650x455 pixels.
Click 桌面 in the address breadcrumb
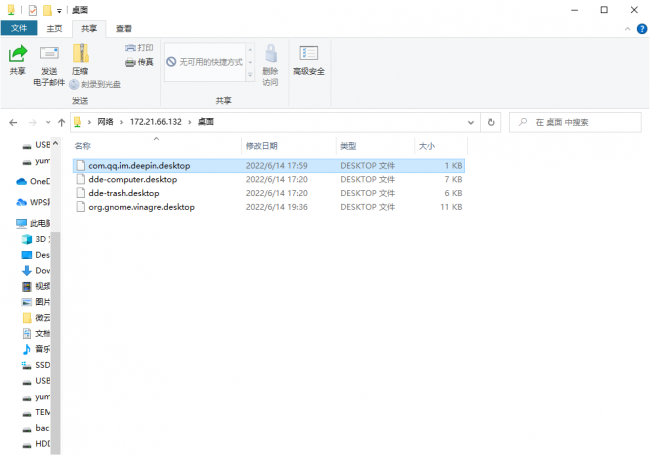206,121
